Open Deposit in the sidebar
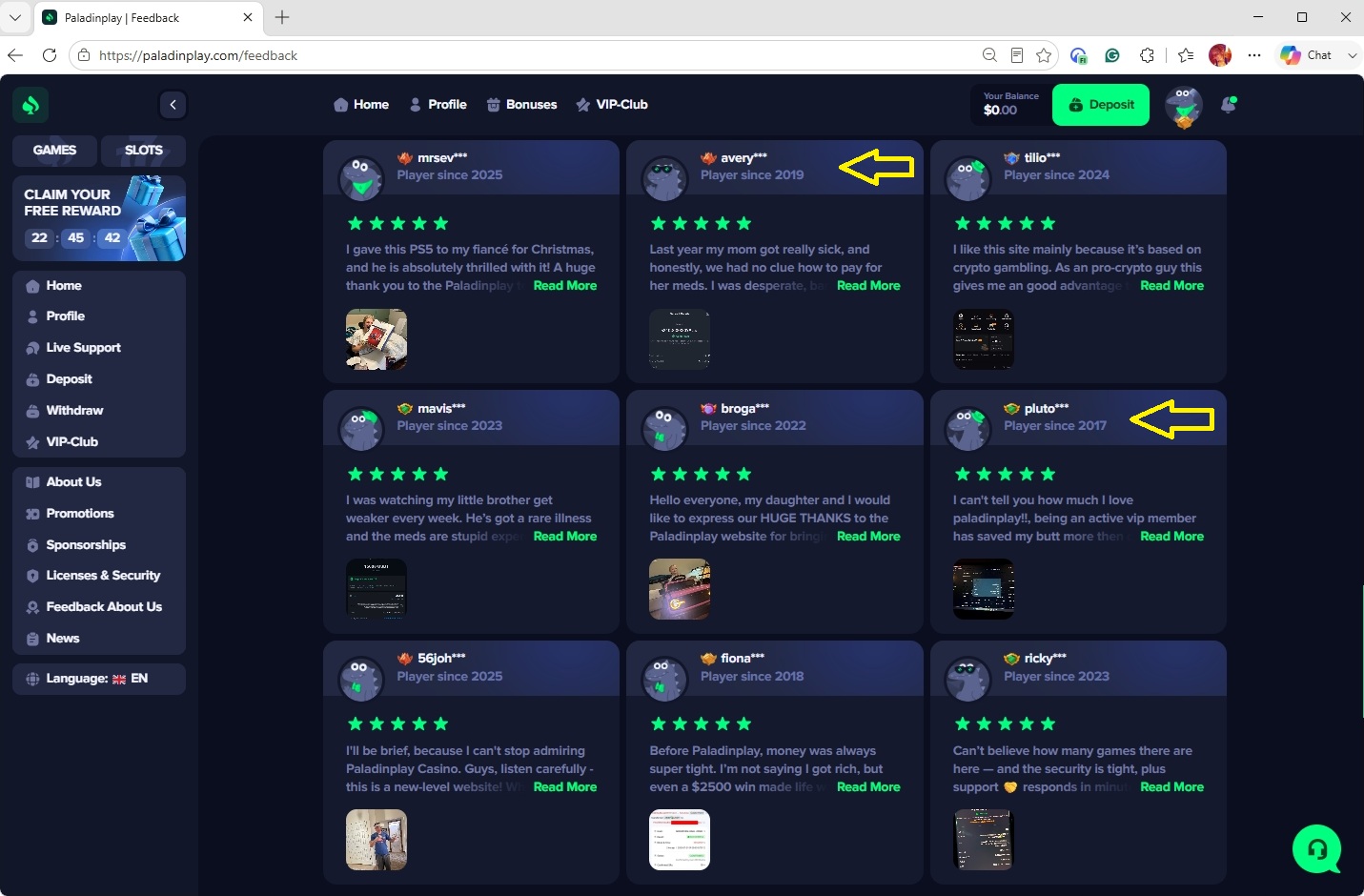Viewport: 1364px width, 896px height. tap(99, 379)
